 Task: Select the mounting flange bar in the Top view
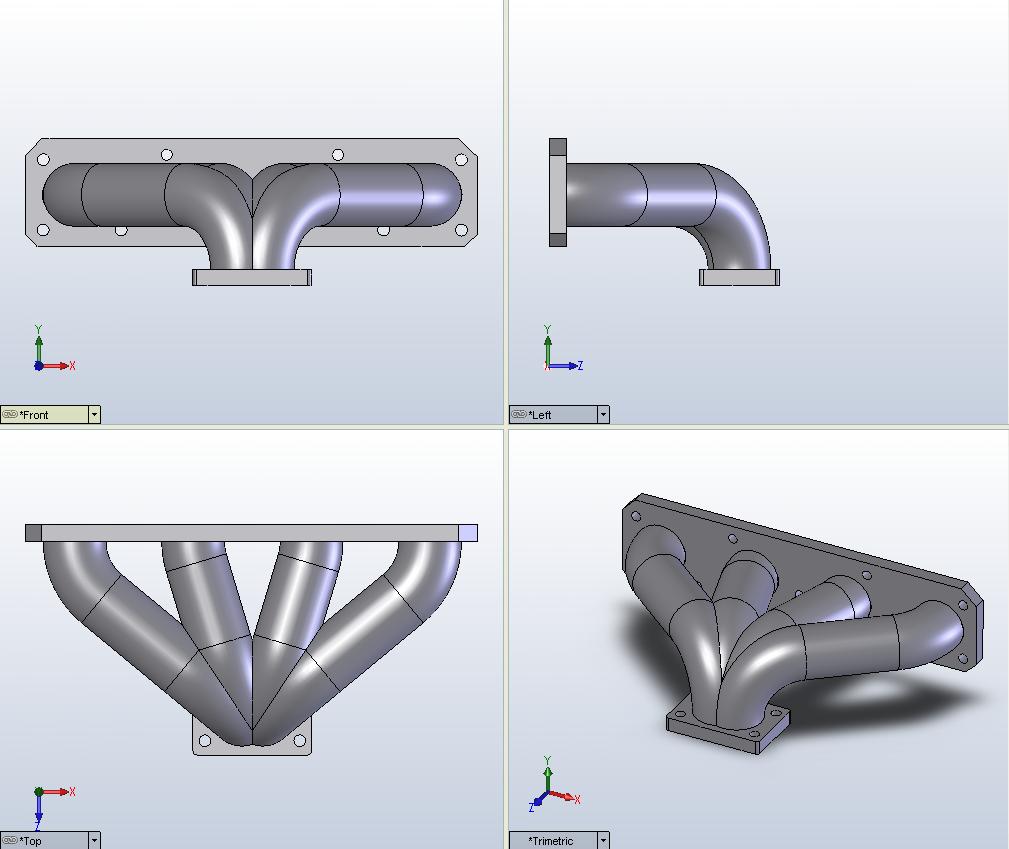pos(252,533)
